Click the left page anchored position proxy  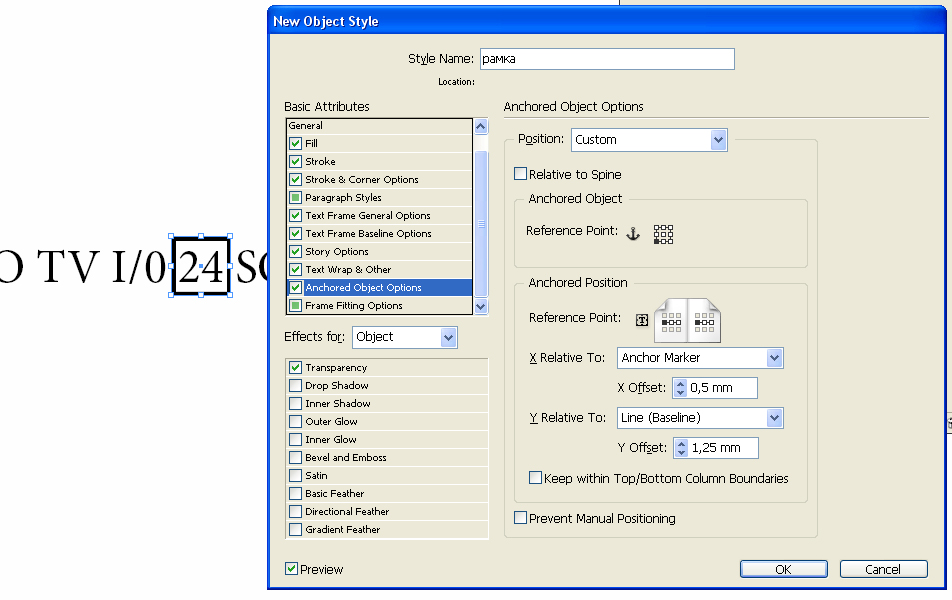(x=671, y=322)
